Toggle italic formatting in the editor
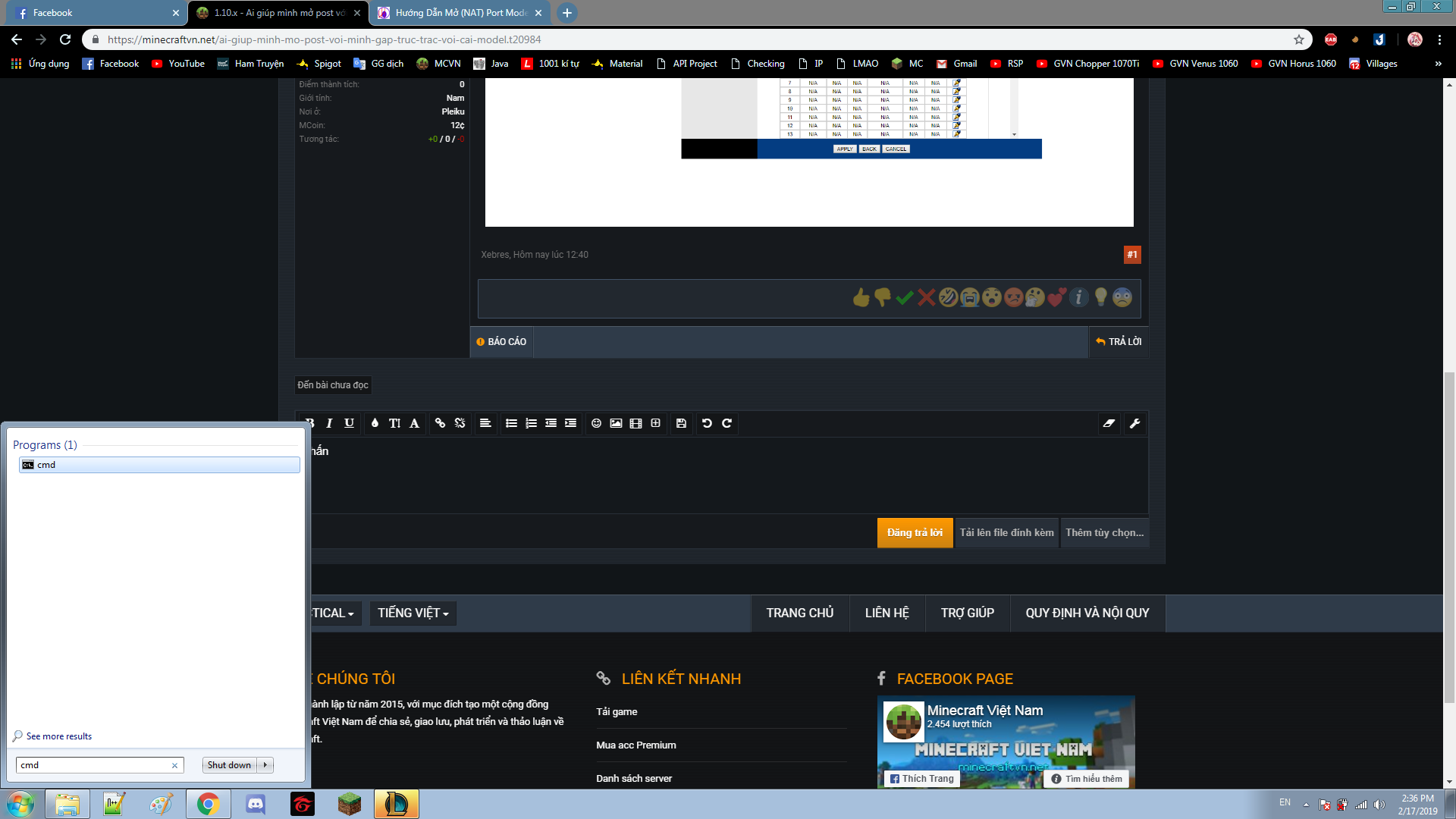The width and height of the screenshot is (1456, 819). [329, 423]
